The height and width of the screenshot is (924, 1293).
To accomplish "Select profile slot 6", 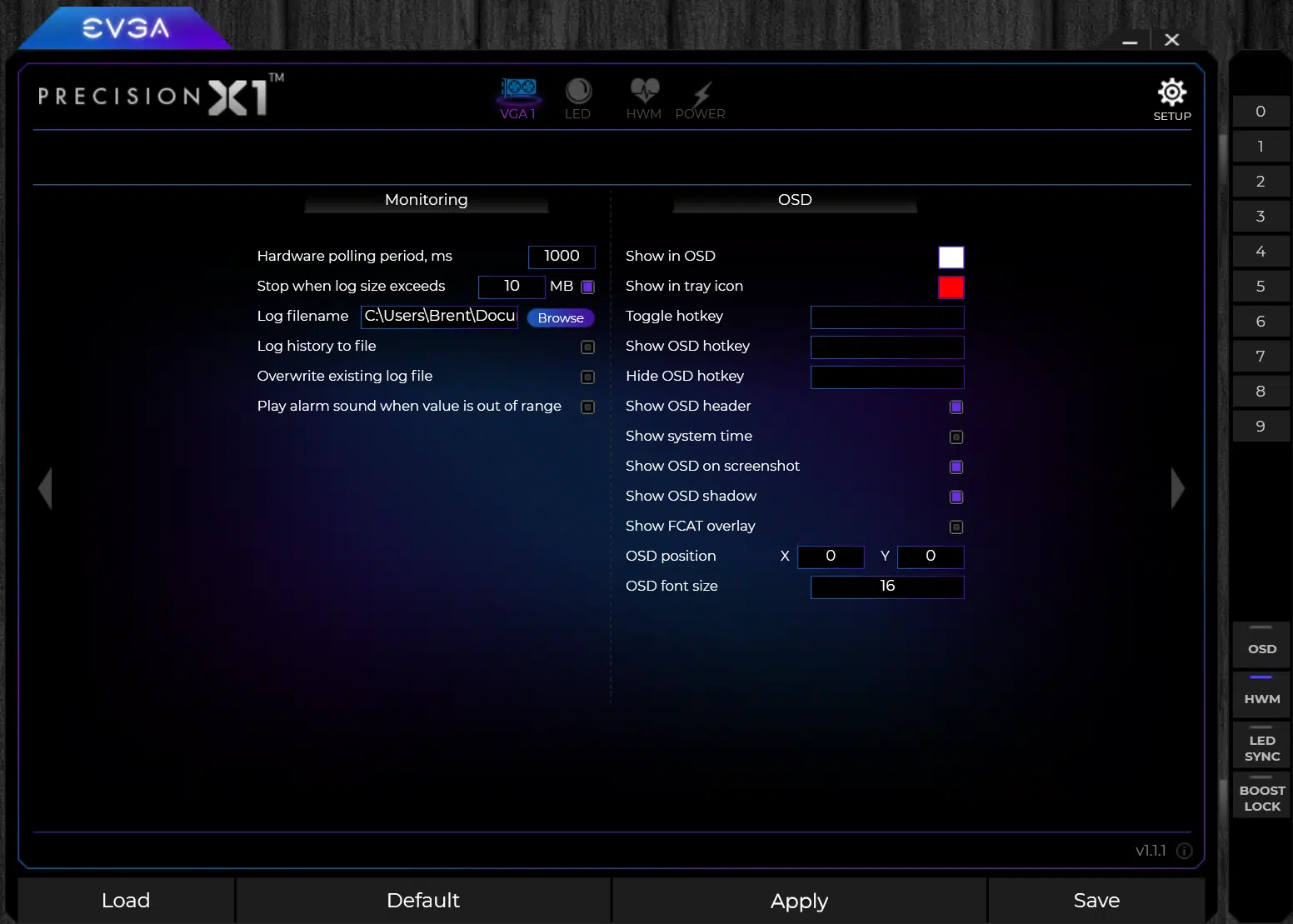I will 1261,321.
